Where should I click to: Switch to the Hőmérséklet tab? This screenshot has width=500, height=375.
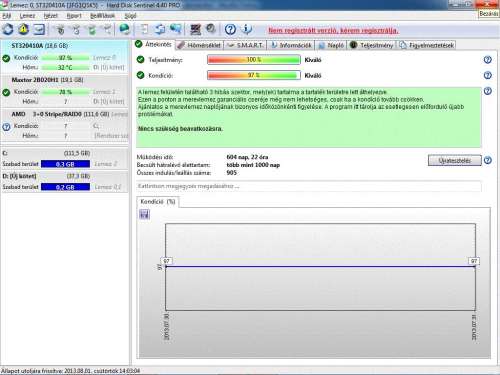click(199, 45)
